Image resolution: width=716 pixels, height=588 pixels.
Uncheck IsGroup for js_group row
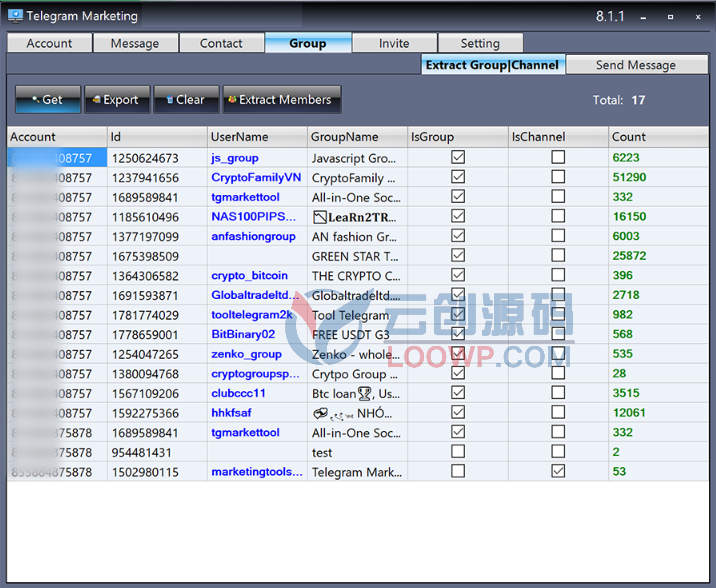(x=458, y=157)
